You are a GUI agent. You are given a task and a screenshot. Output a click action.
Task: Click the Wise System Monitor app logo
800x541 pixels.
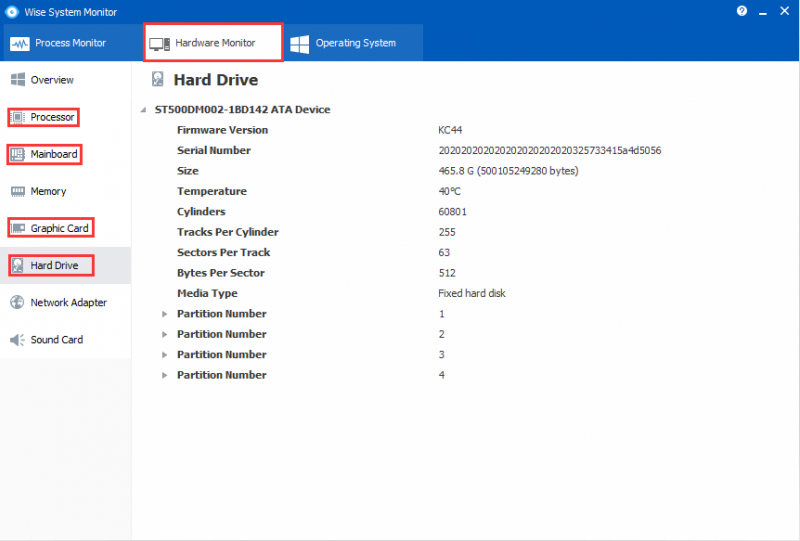(11, 12)
